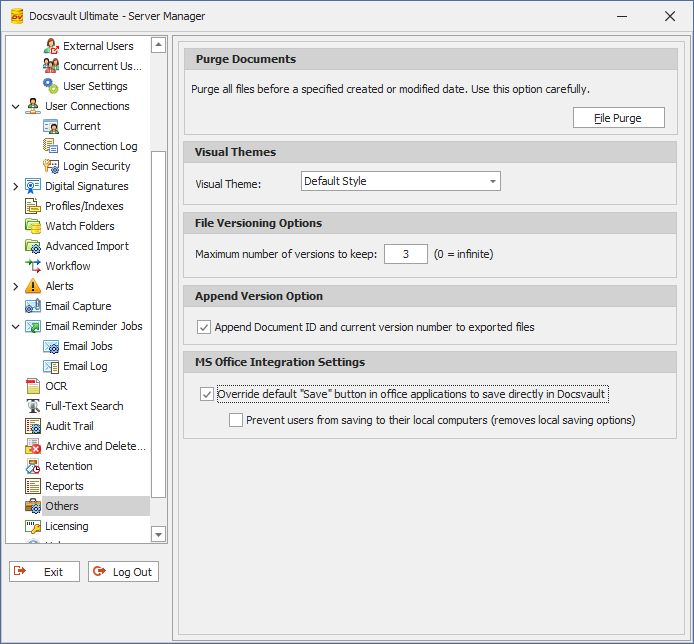This screenshot has height=644, width=694.
Task: Enable Prevent users from saving locally
Action: click(236, 420)
